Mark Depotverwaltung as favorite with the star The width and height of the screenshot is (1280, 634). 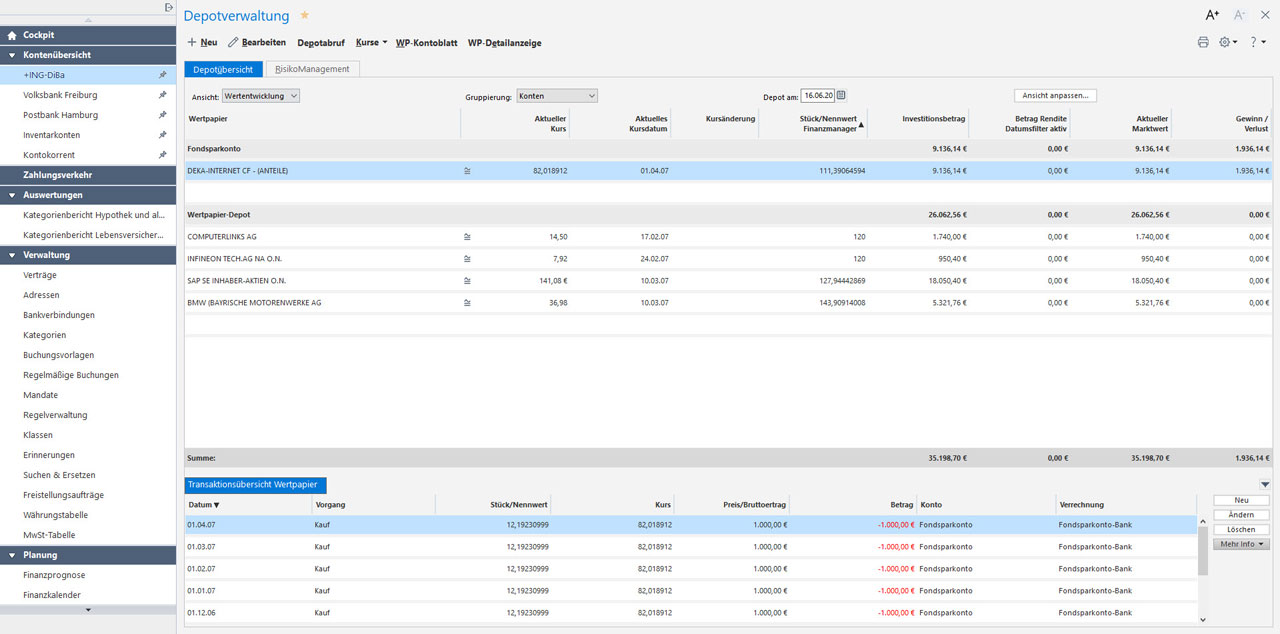click(305, 15)
